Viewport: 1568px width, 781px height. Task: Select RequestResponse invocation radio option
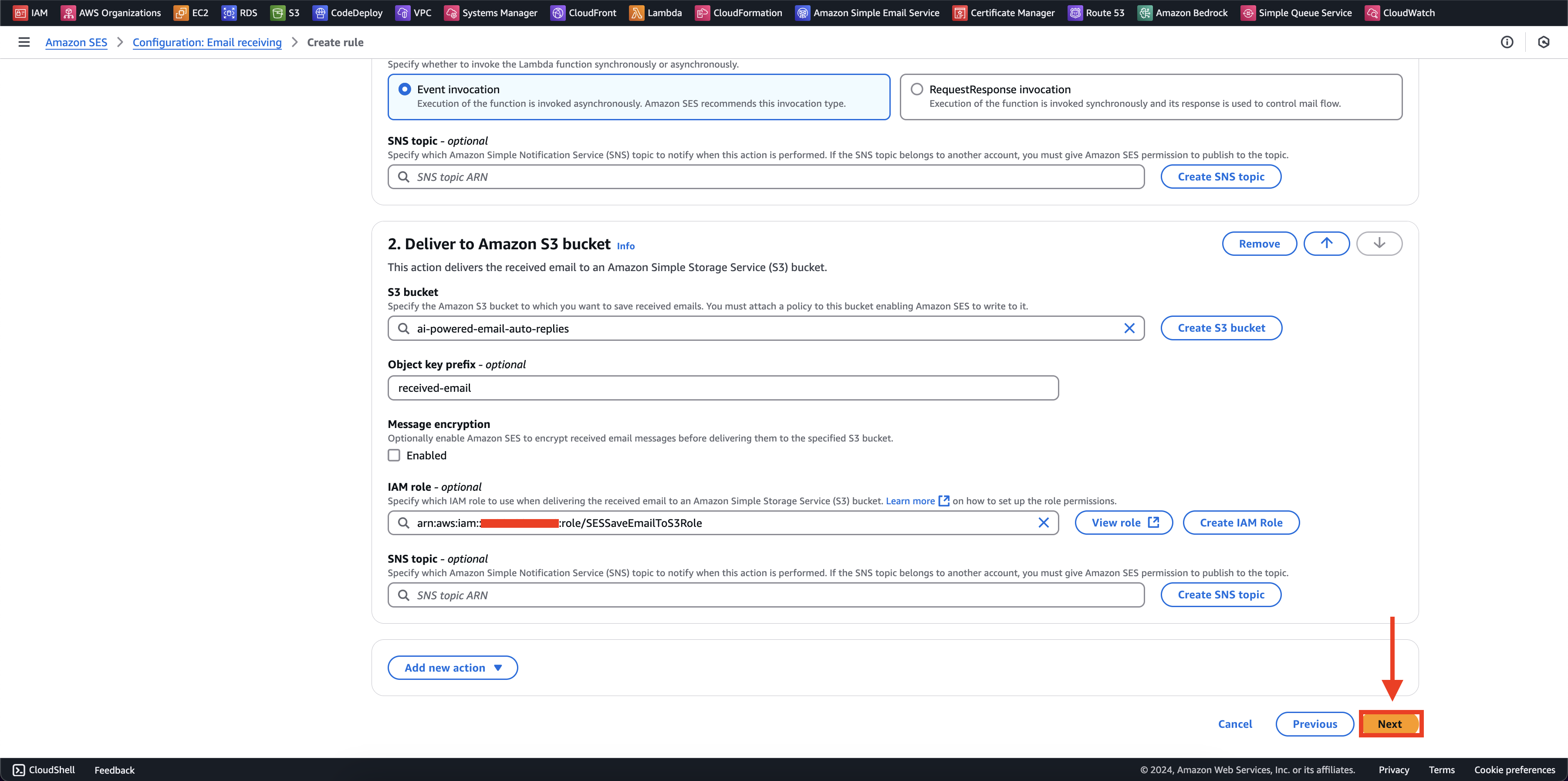click(x=917, y=89)
